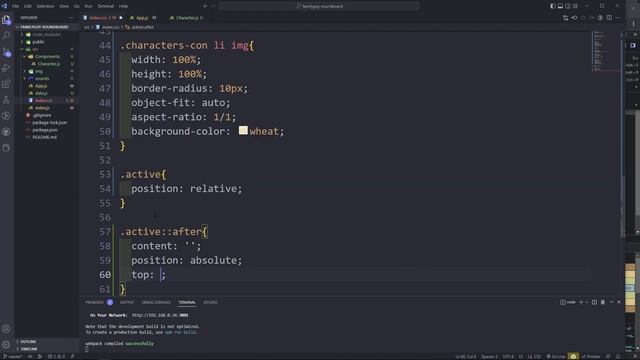Open editor more actions ellipsis
The height and width of the screenshot is (360, 640).
[x=618, y=18]
